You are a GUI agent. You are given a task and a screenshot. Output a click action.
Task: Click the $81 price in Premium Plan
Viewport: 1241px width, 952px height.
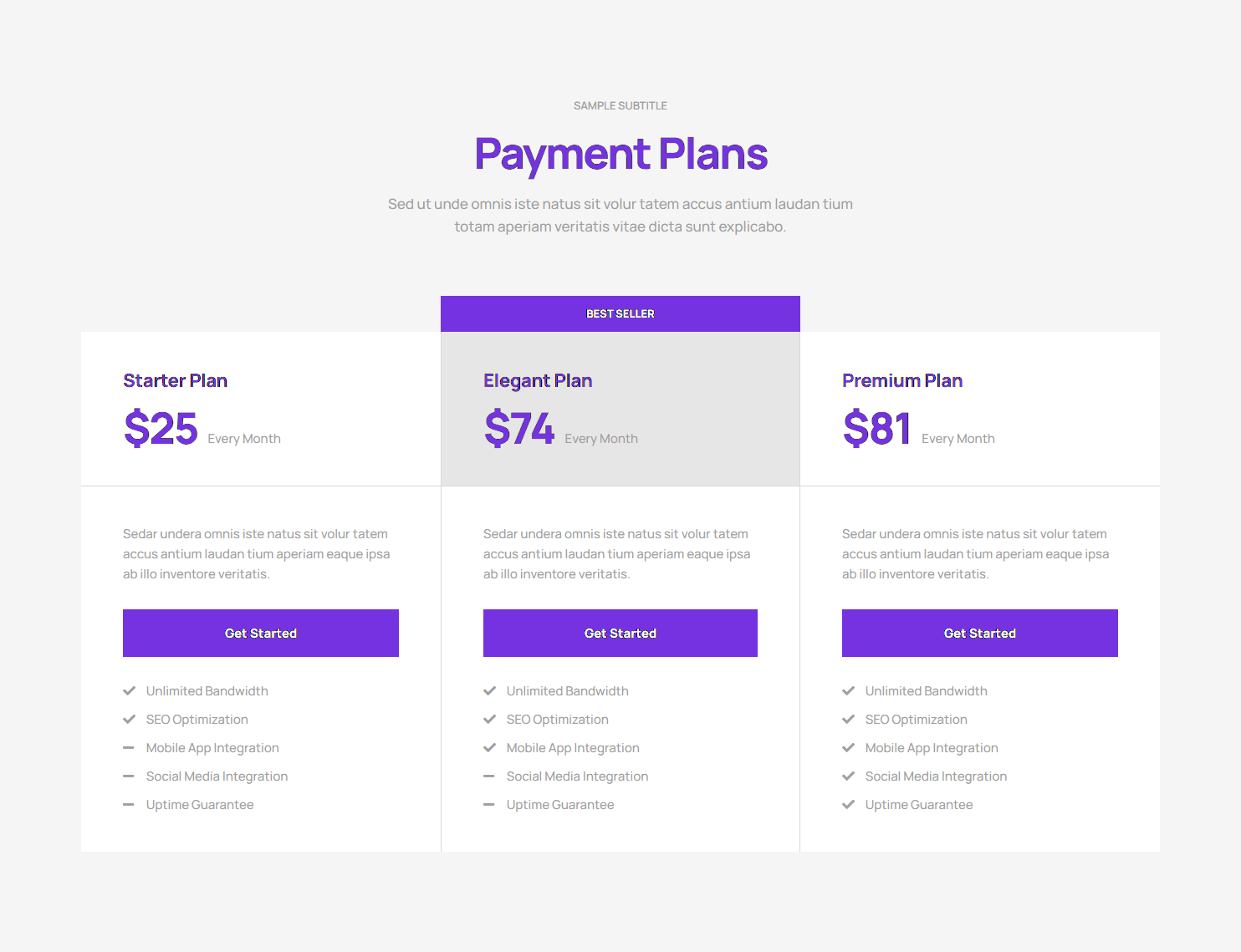point(876,429)
